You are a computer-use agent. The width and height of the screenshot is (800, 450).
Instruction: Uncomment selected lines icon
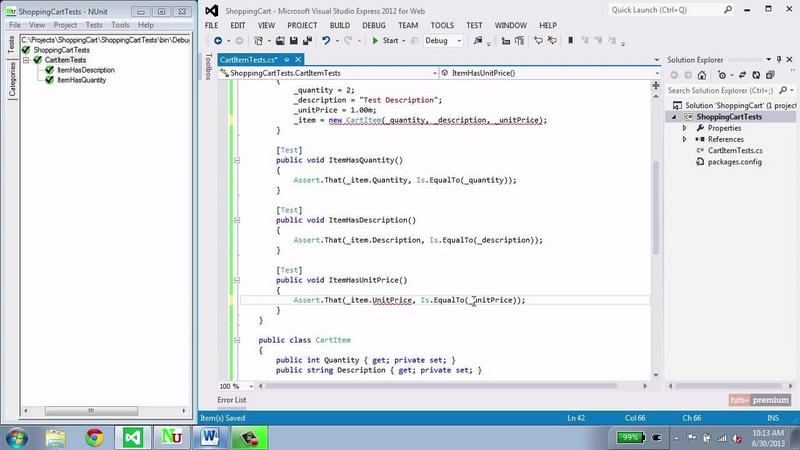[x=552, y=40]
